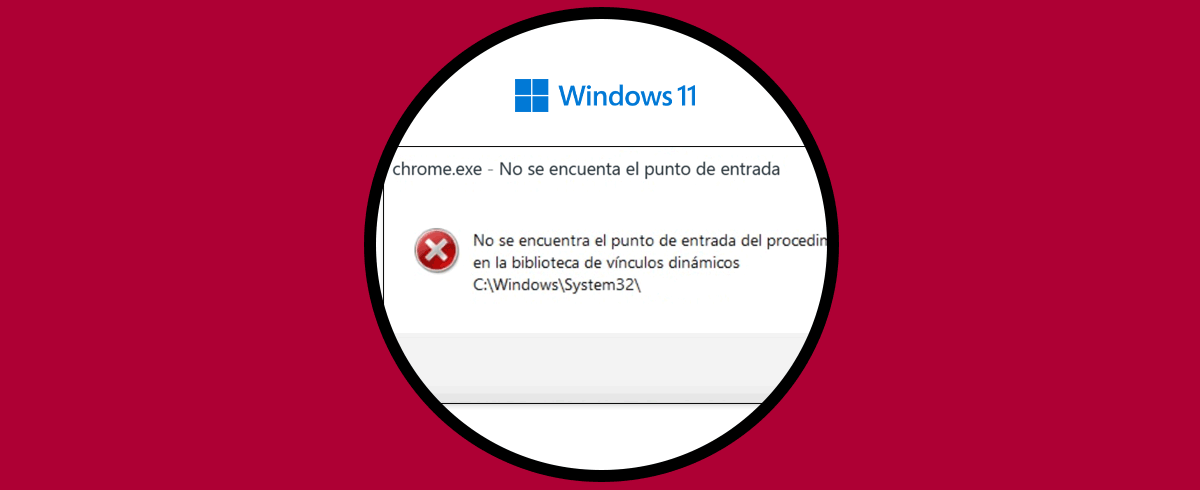Click the line "en la biblioteca de vínculos dinámicos"

(x=605, y=263)
